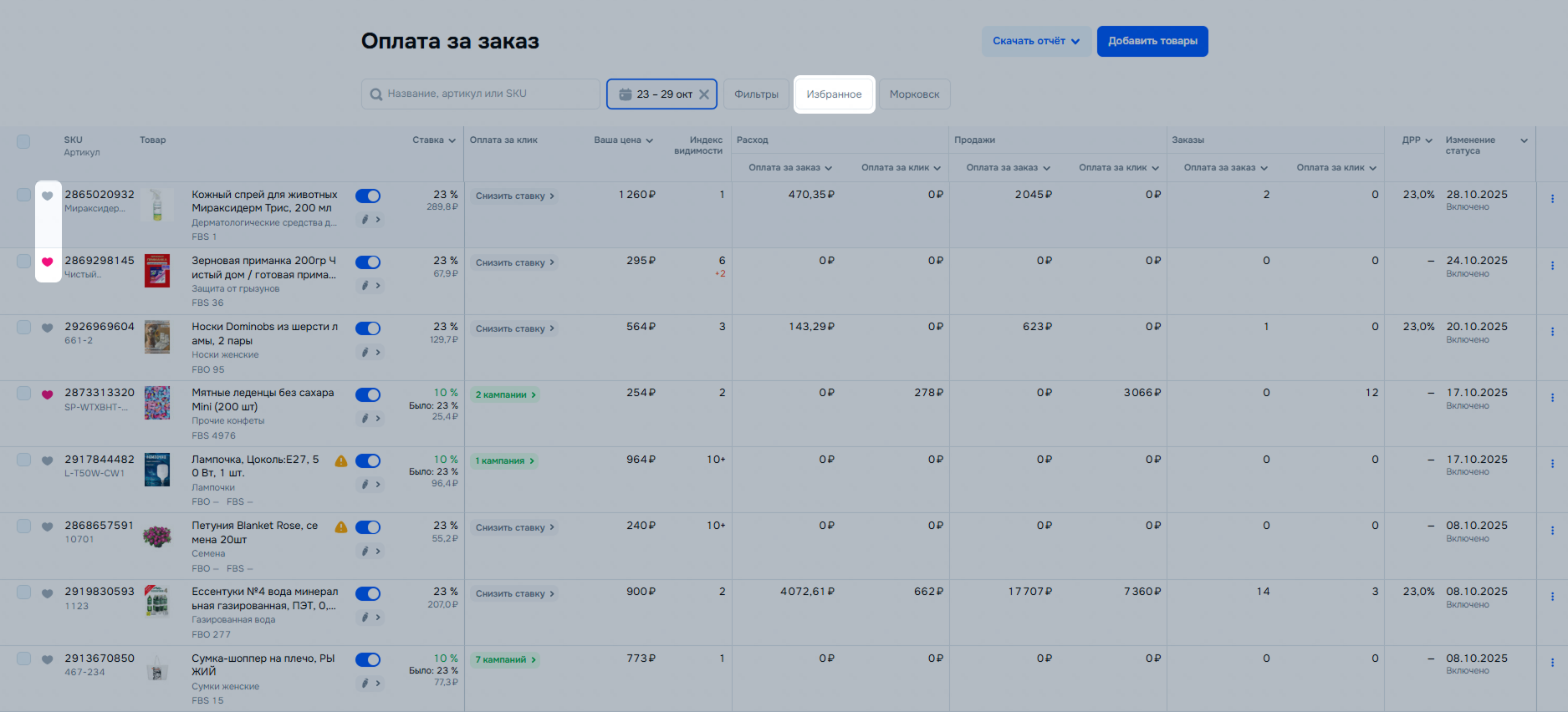The height and width of the screenshot is (712, 1568).
Task: Click the gray heart for SKU 2865020932
Action: (x=48, y=196)
